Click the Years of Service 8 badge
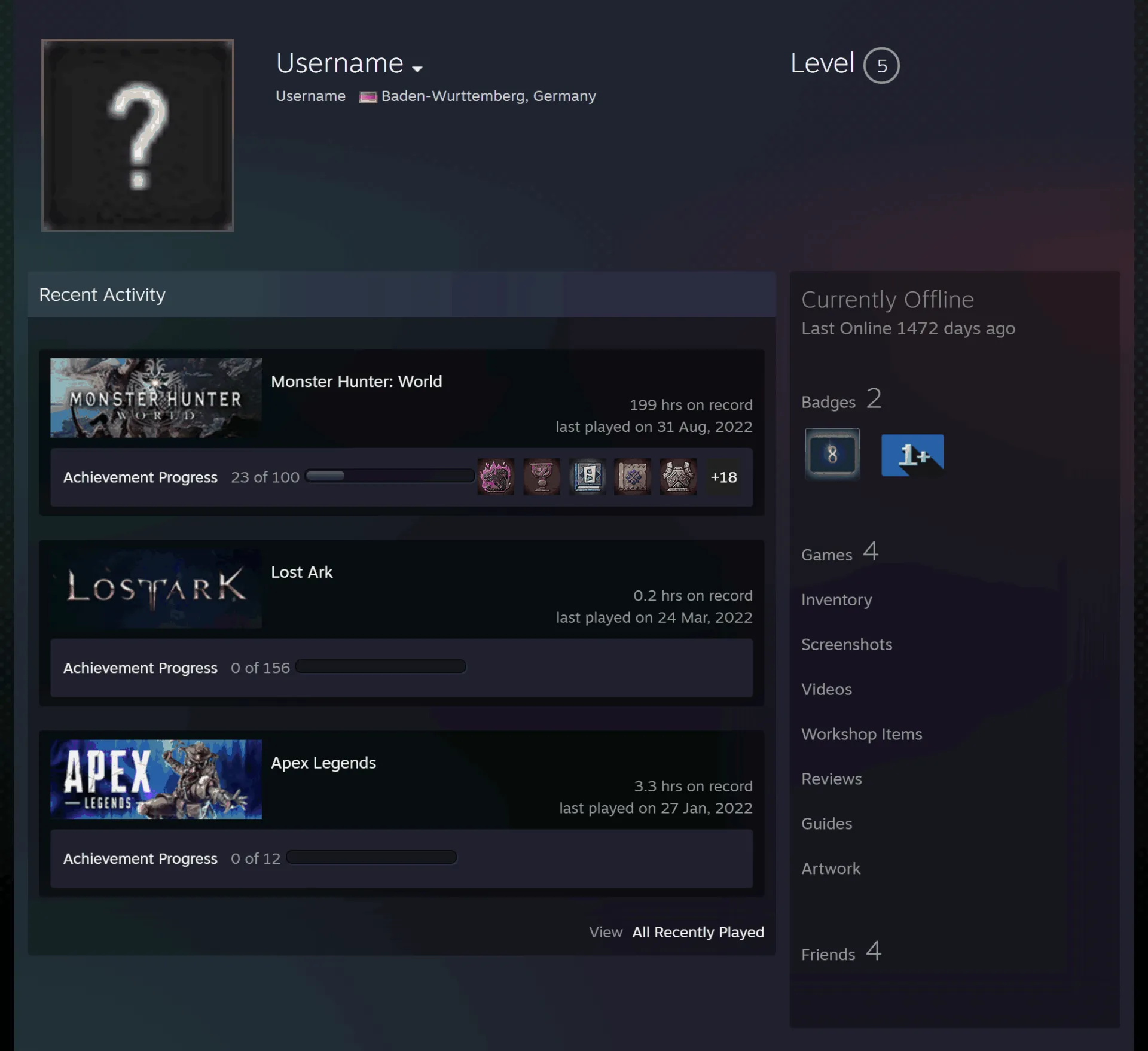 (832, 454)
